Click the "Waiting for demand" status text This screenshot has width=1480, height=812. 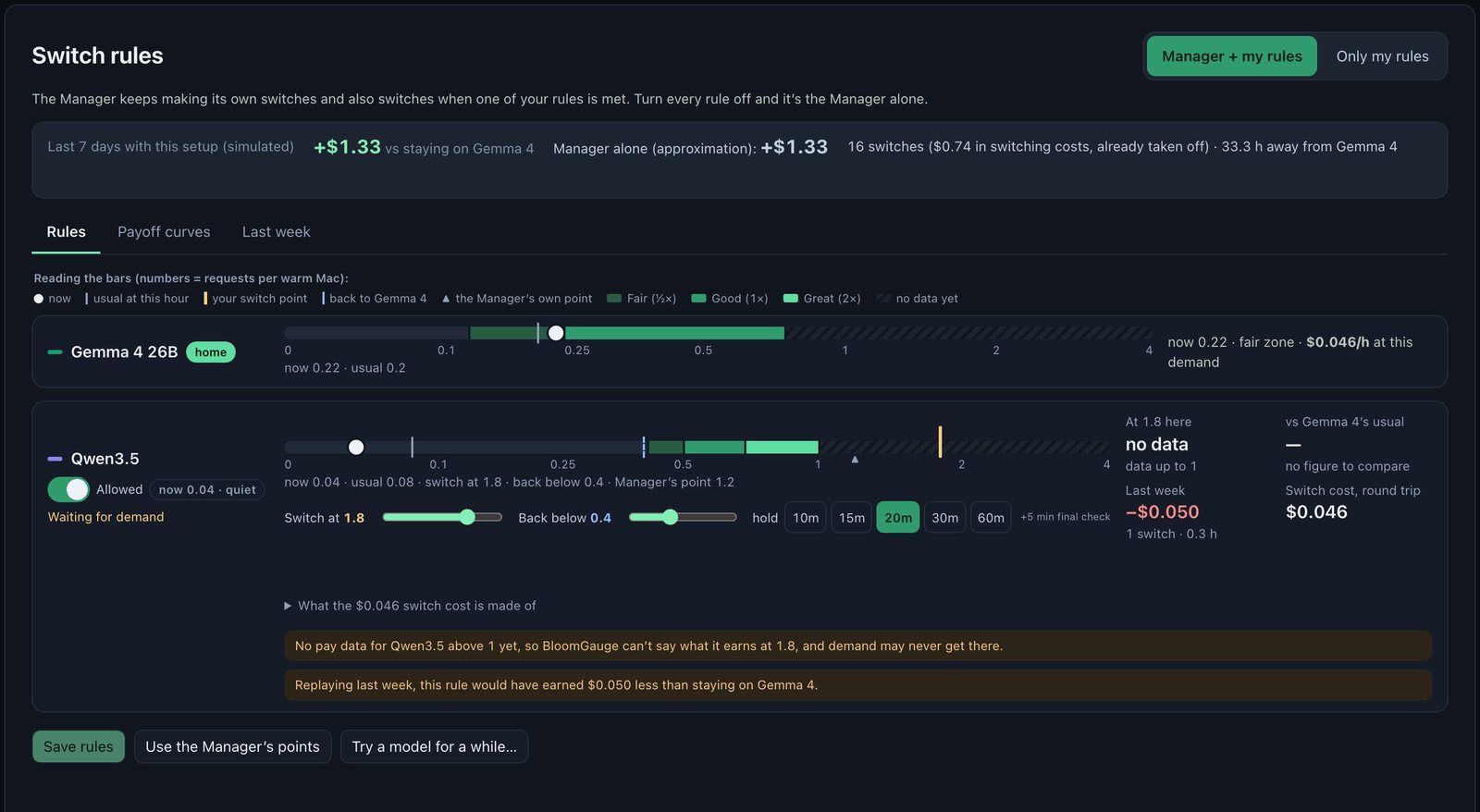pos(105,517)
